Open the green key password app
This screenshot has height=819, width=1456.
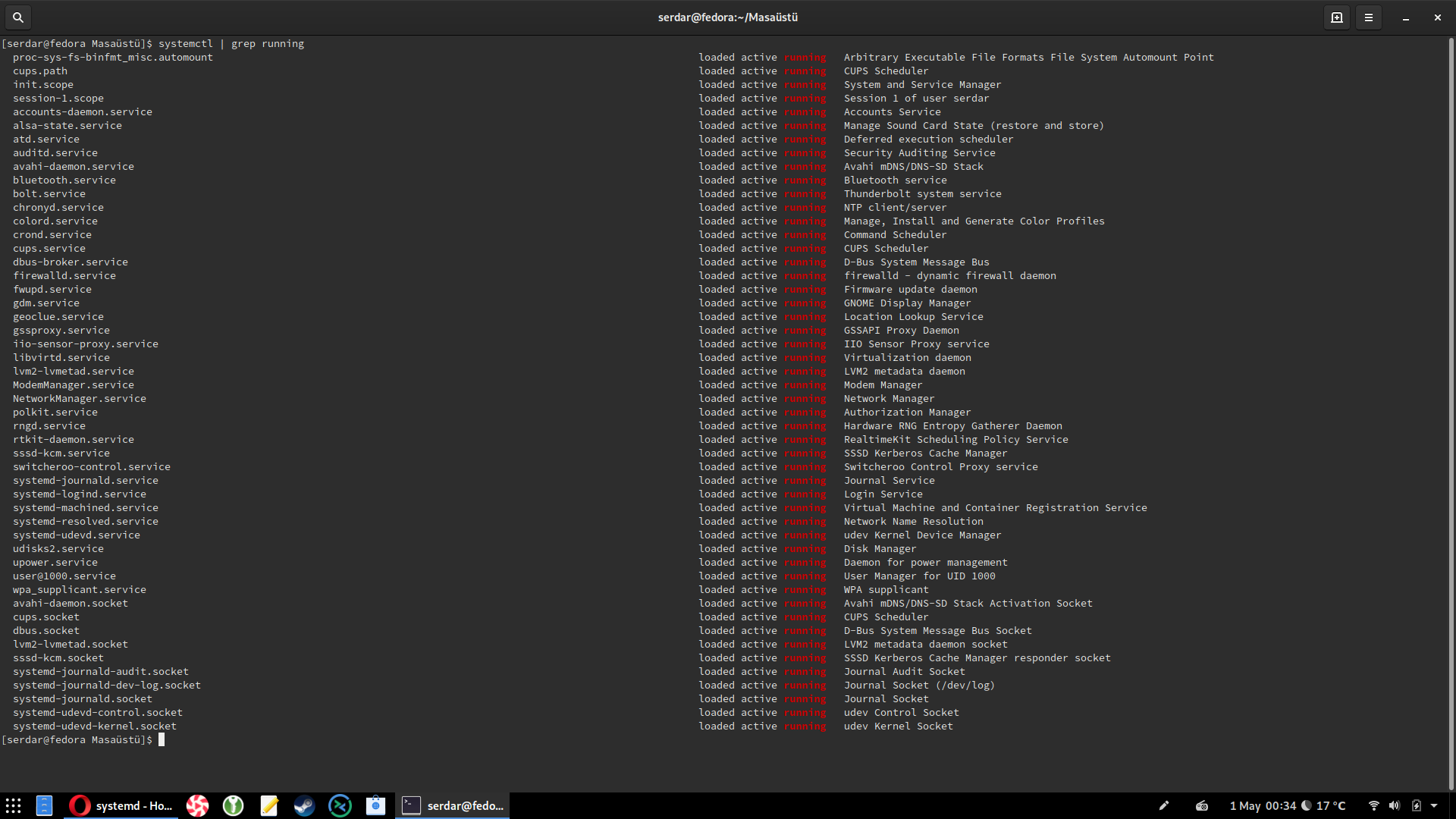click(x=233, y=805)
